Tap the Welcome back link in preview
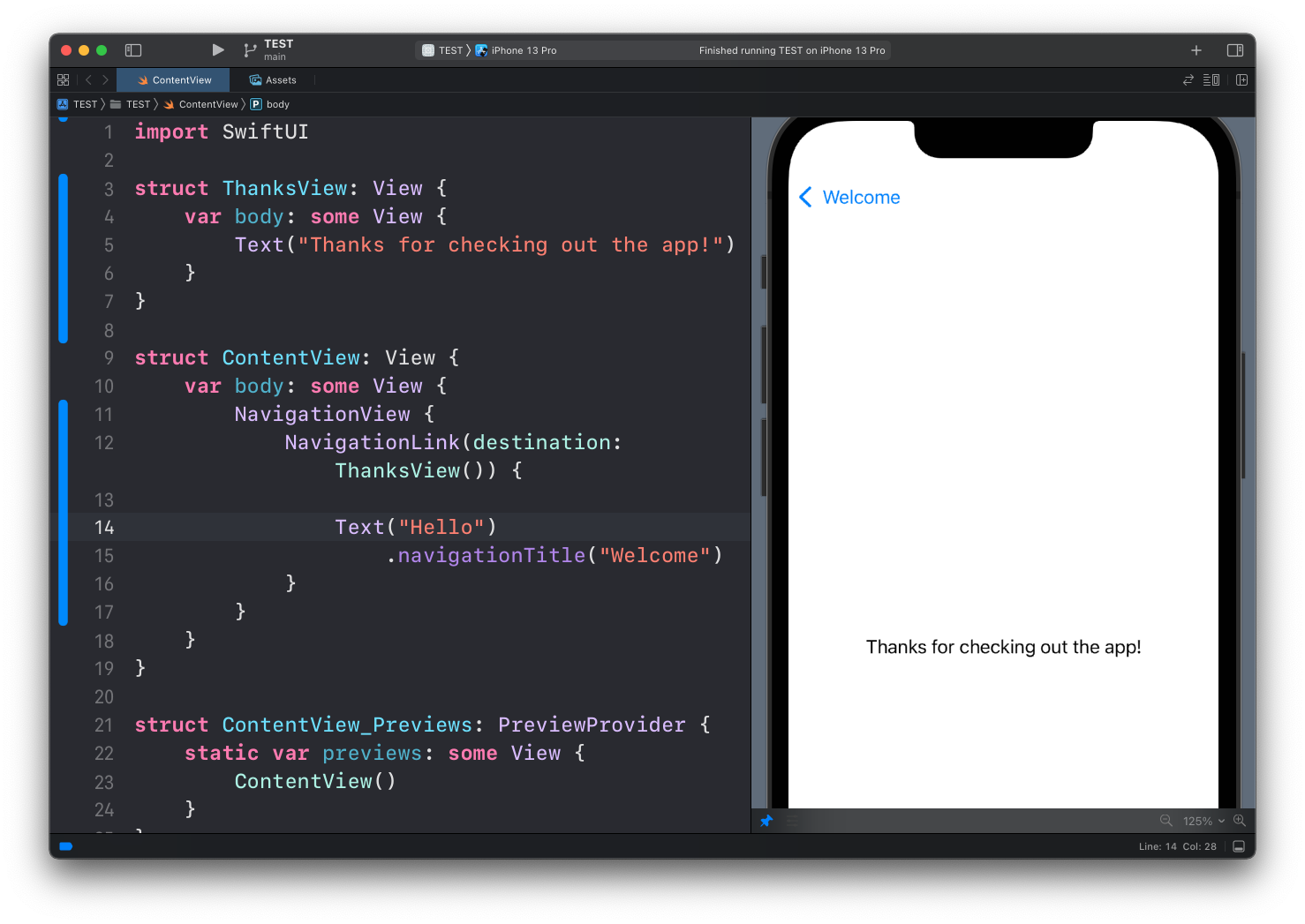The height and width of the screenshot is (924, 1305). pos(849,198)
